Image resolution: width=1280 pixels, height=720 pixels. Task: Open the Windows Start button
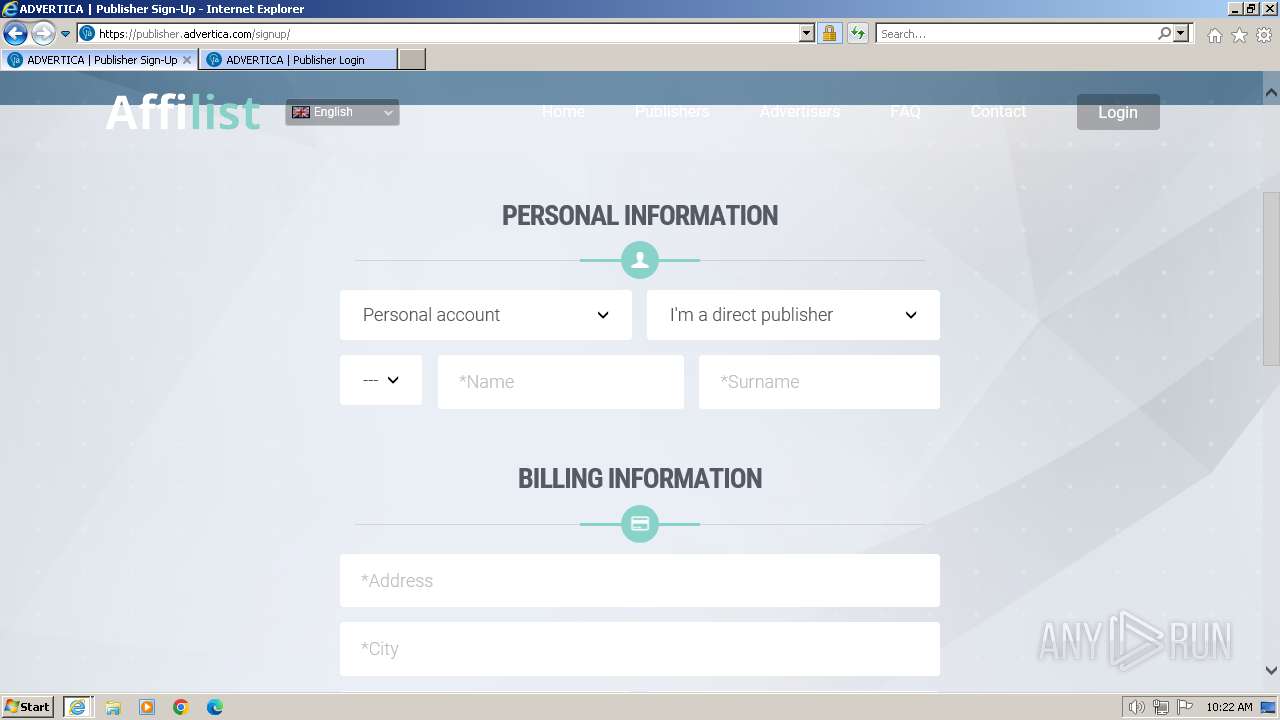click(x=28, y=707)
